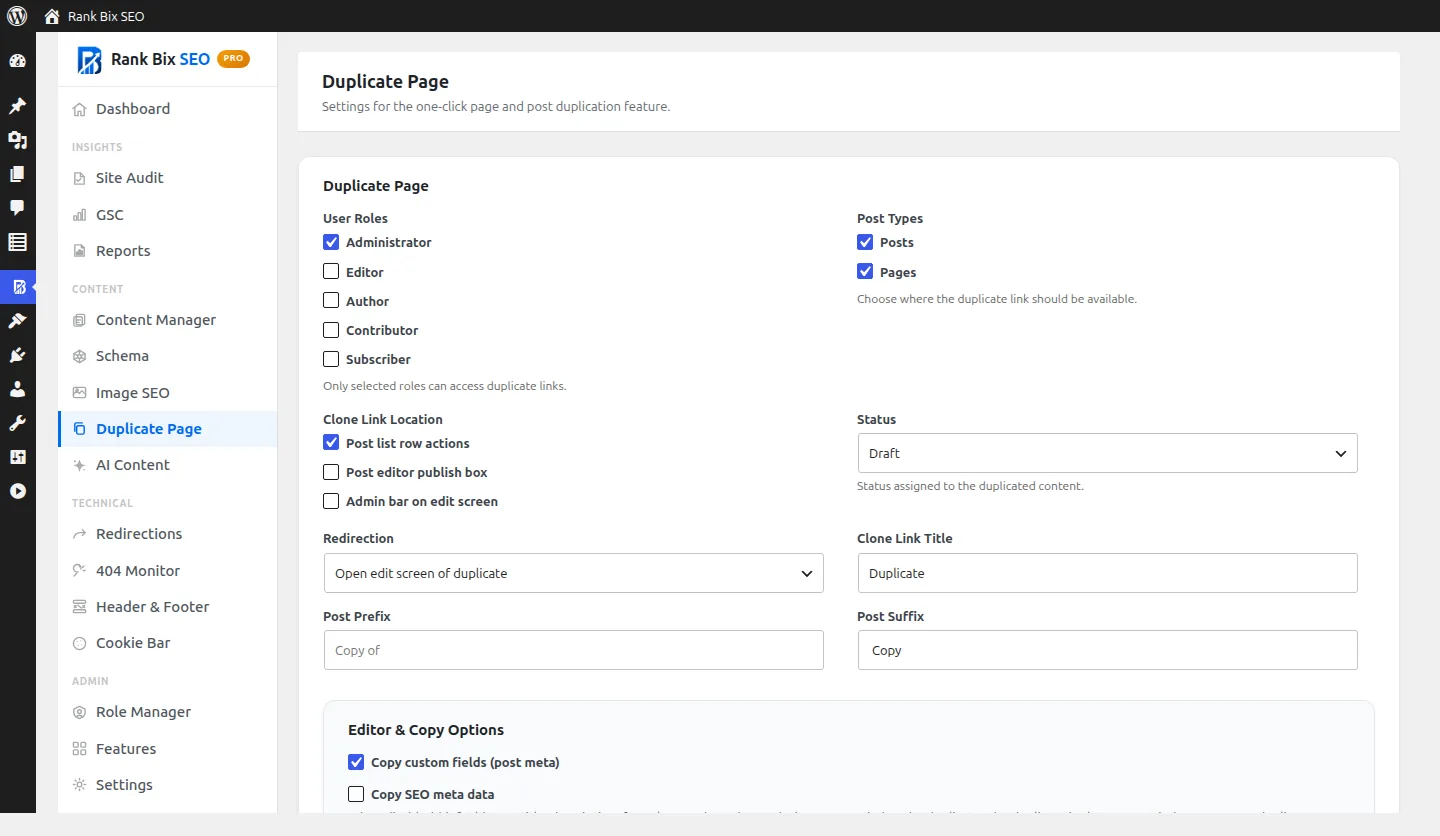Screen dimensions: 1440x836
Task: Open Tools via the wrench icon
Action: click(17, 423)
